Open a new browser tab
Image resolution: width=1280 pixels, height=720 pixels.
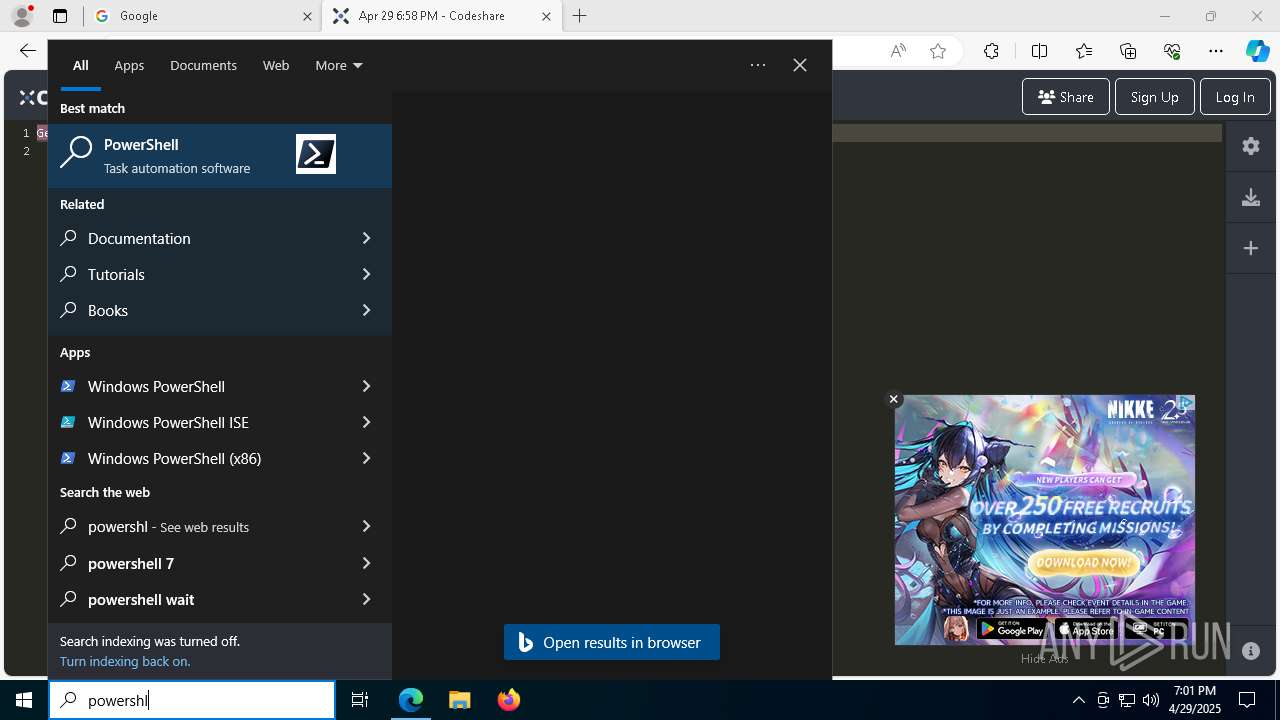579,16
